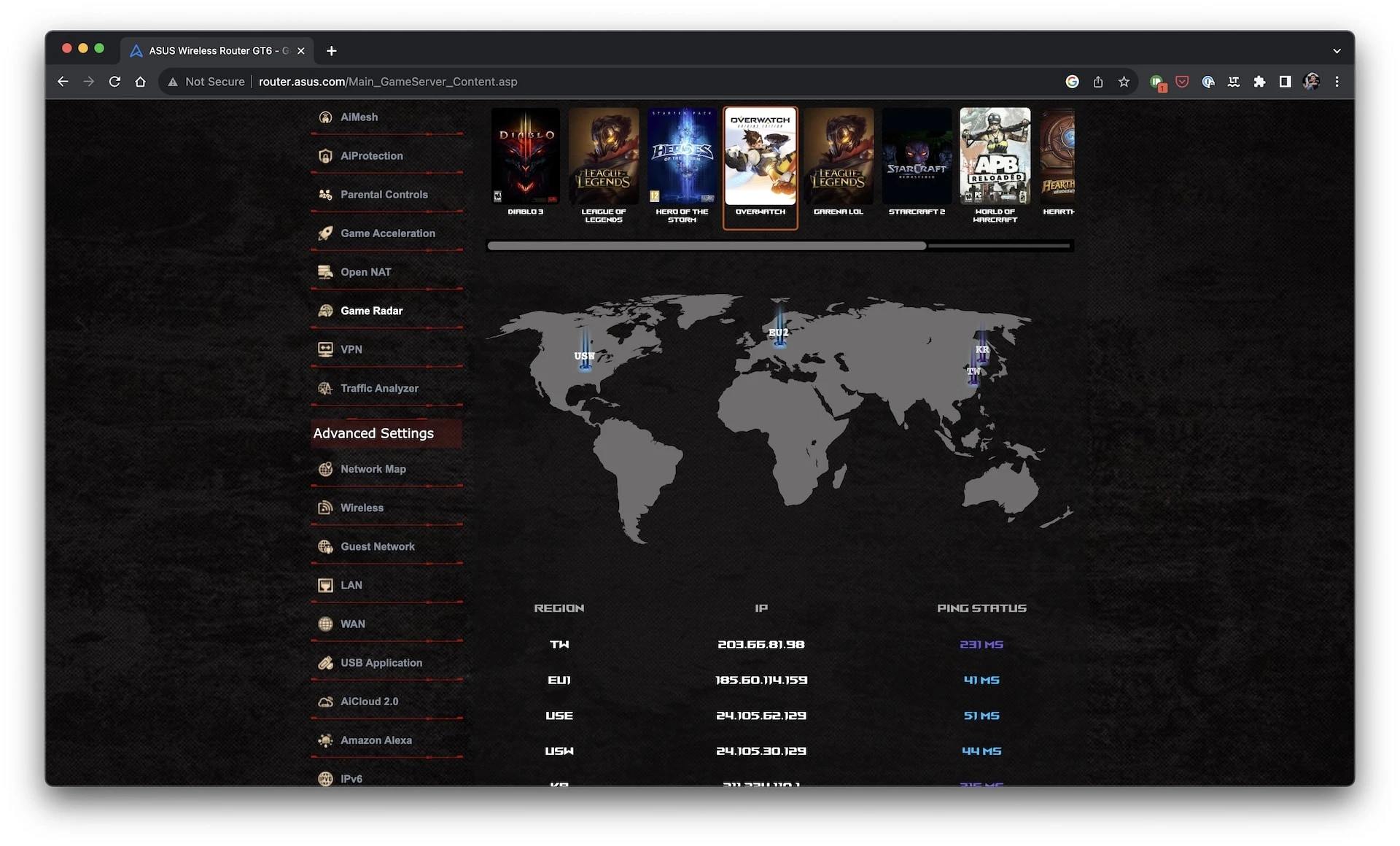Click the IPv6 icon

[325, 778]
